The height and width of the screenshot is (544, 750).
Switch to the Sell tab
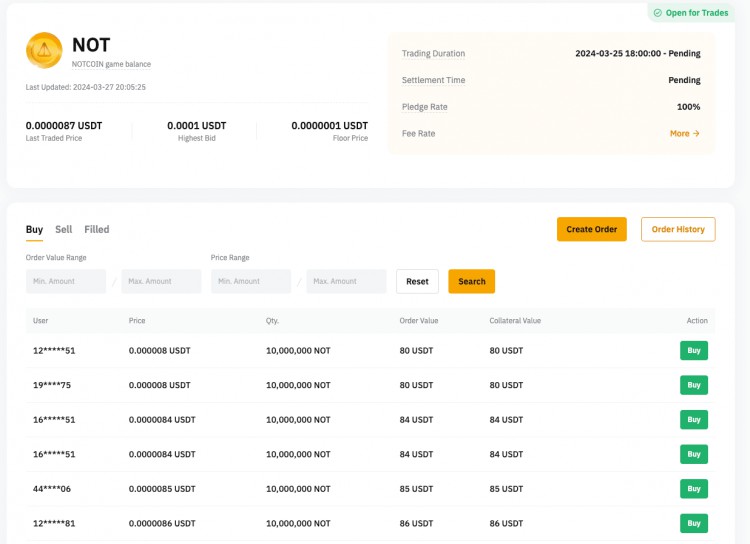[x=64, y=229]
